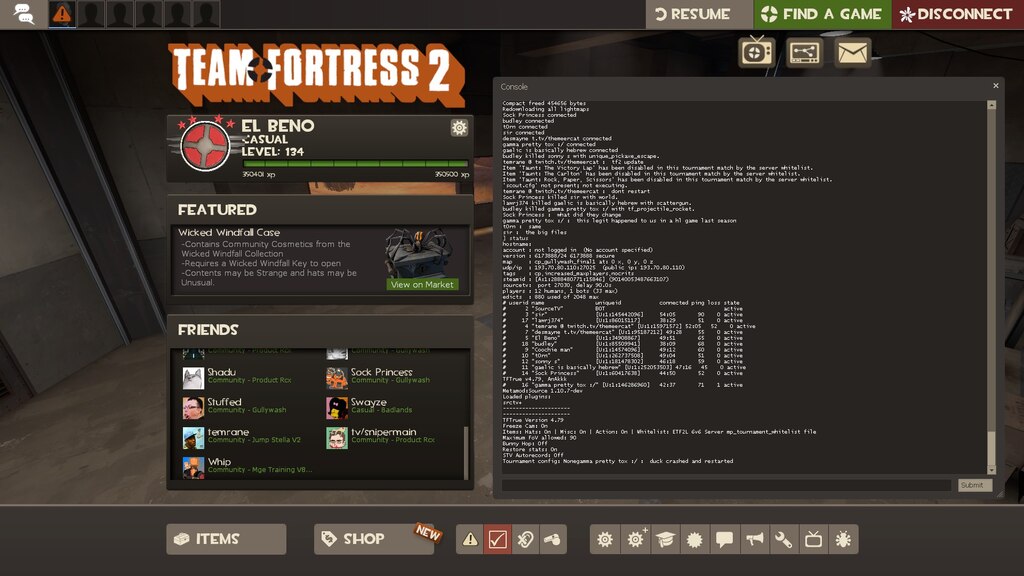Open the gear icon on El Beno's profile
This screenshot has height=576, width=1024.
459,127
